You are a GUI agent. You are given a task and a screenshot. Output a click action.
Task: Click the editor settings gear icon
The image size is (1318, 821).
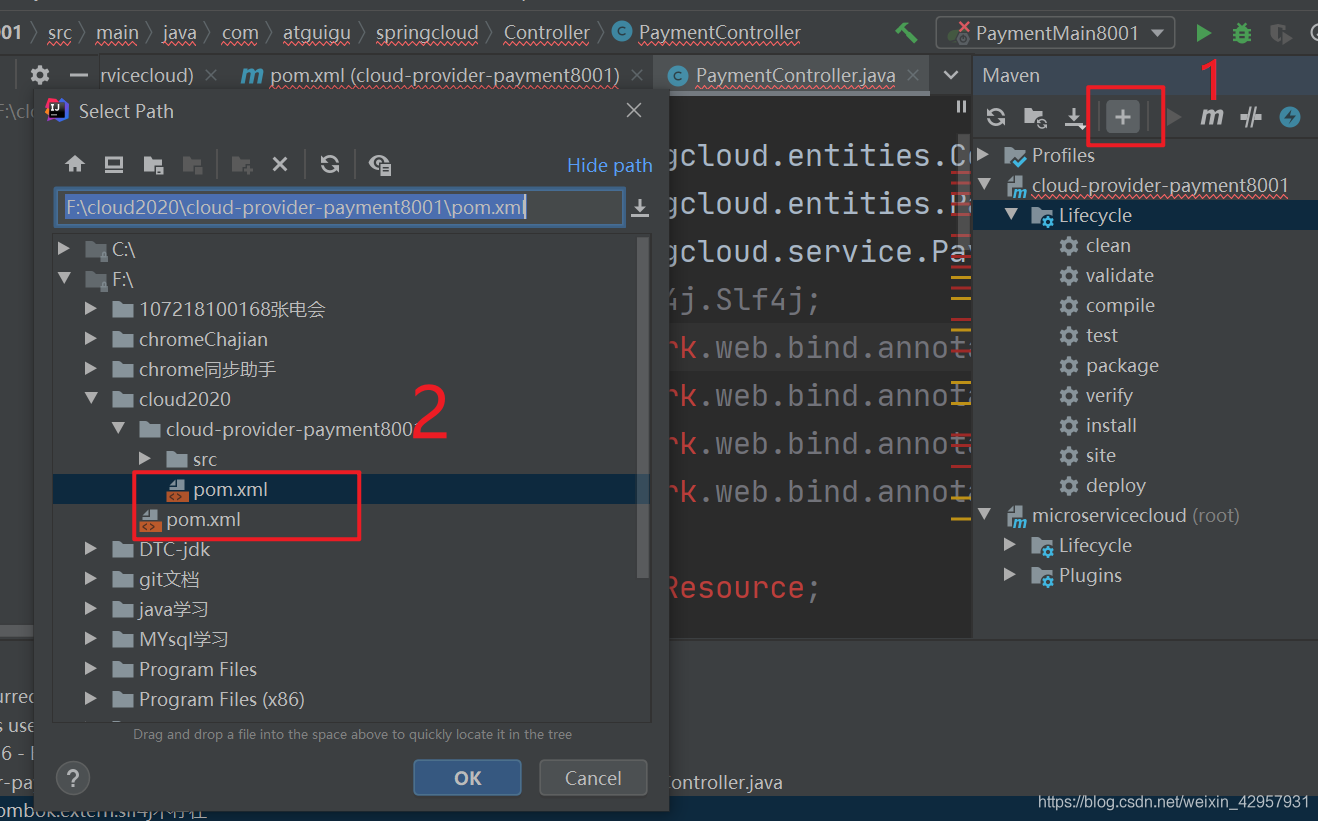point(39,75)
